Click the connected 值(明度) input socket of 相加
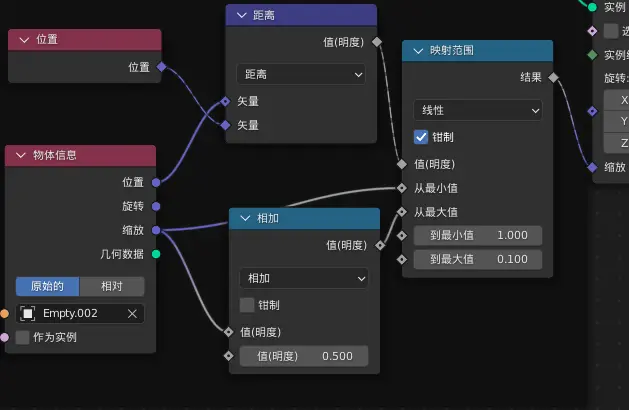Image resolution: width=629 pixels, height=410 pixels. (229, 332)
